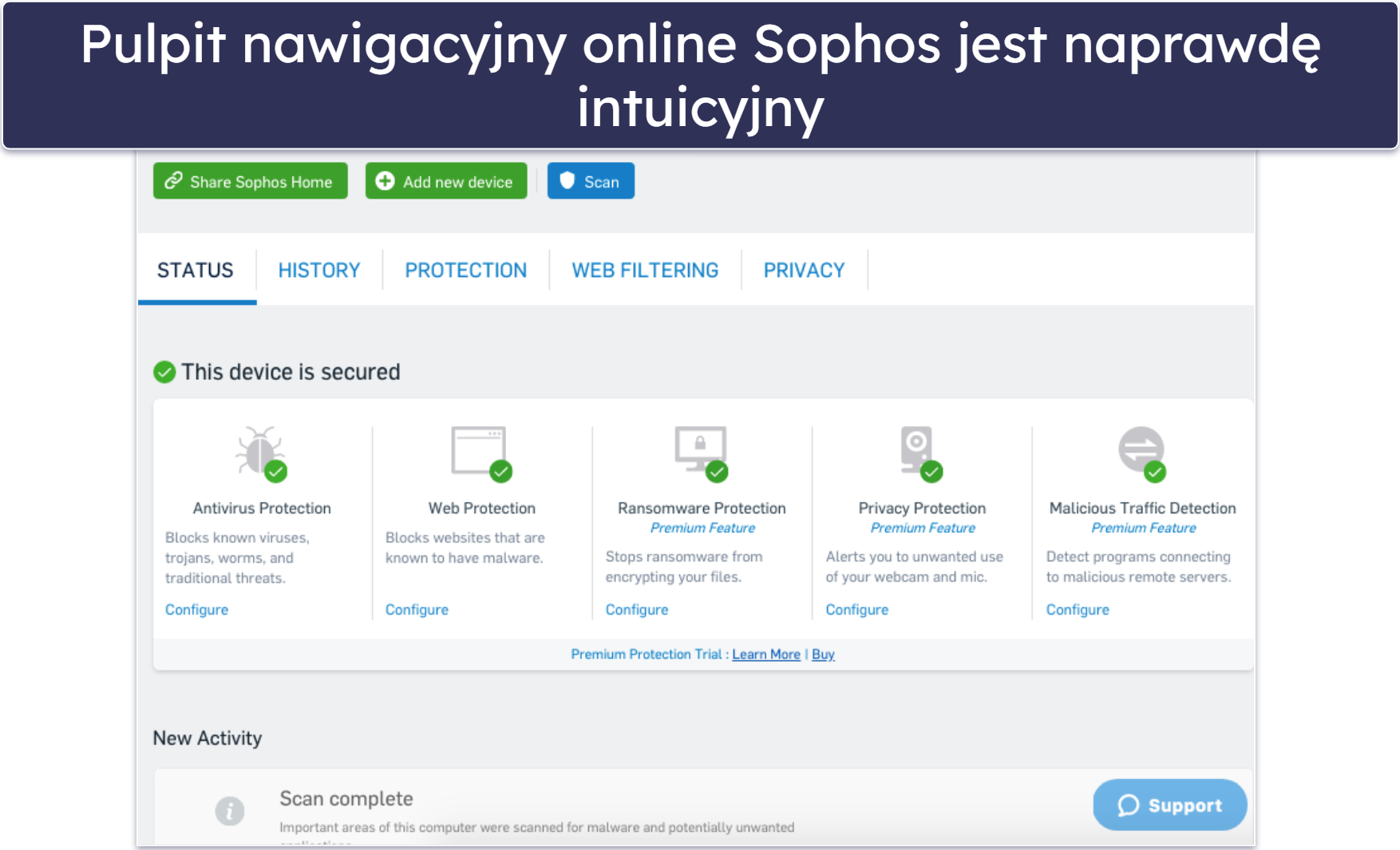This screenshot has width=1400, height=850.
Task: Click the Web Protection browser window icon
Action: pyautogui.click(x=481, y=453)
